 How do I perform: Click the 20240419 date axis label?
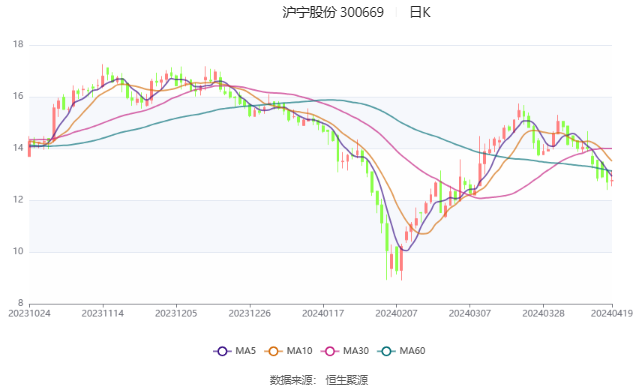(x=612, y=313)
